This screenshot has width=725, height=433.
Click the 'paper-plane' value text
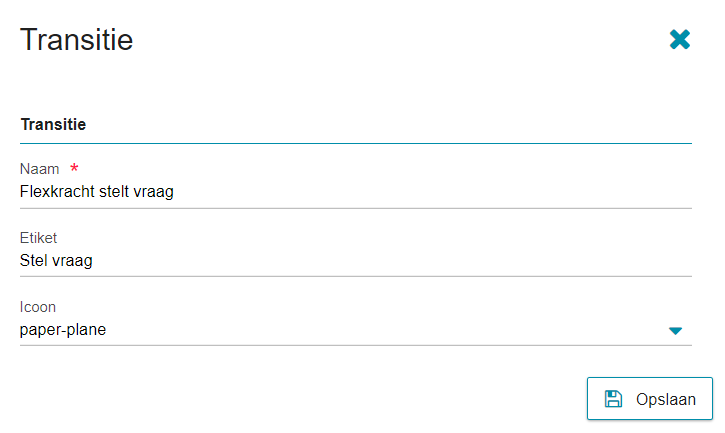point(63,330)
